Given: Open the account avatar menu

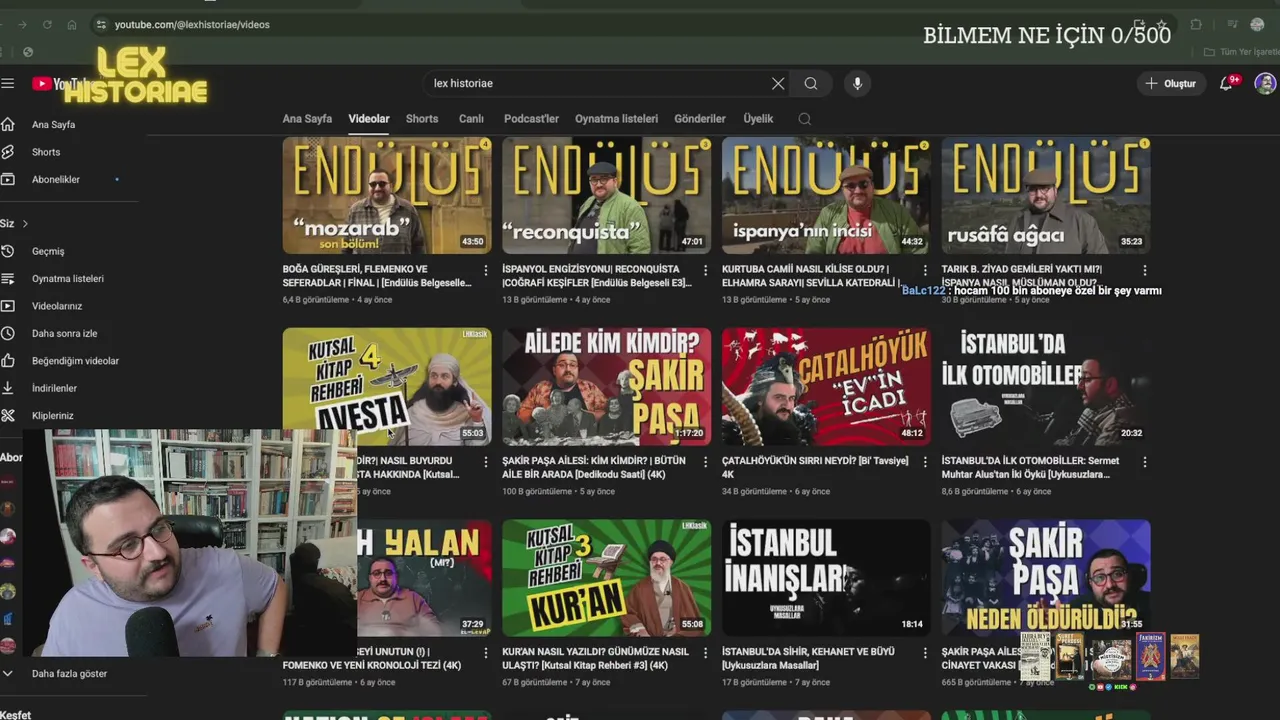Looking at the screenshot, I should pyautogui.click(x=1265, y=84).
